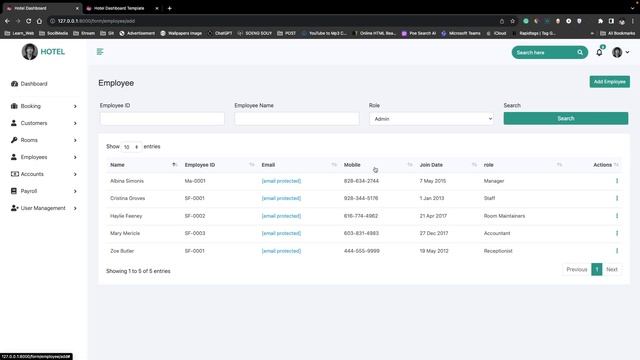Open actions menu for Zoe Butler
This screenshot has width=640, height=360.
pyautogui.click(x=617, y=251)
